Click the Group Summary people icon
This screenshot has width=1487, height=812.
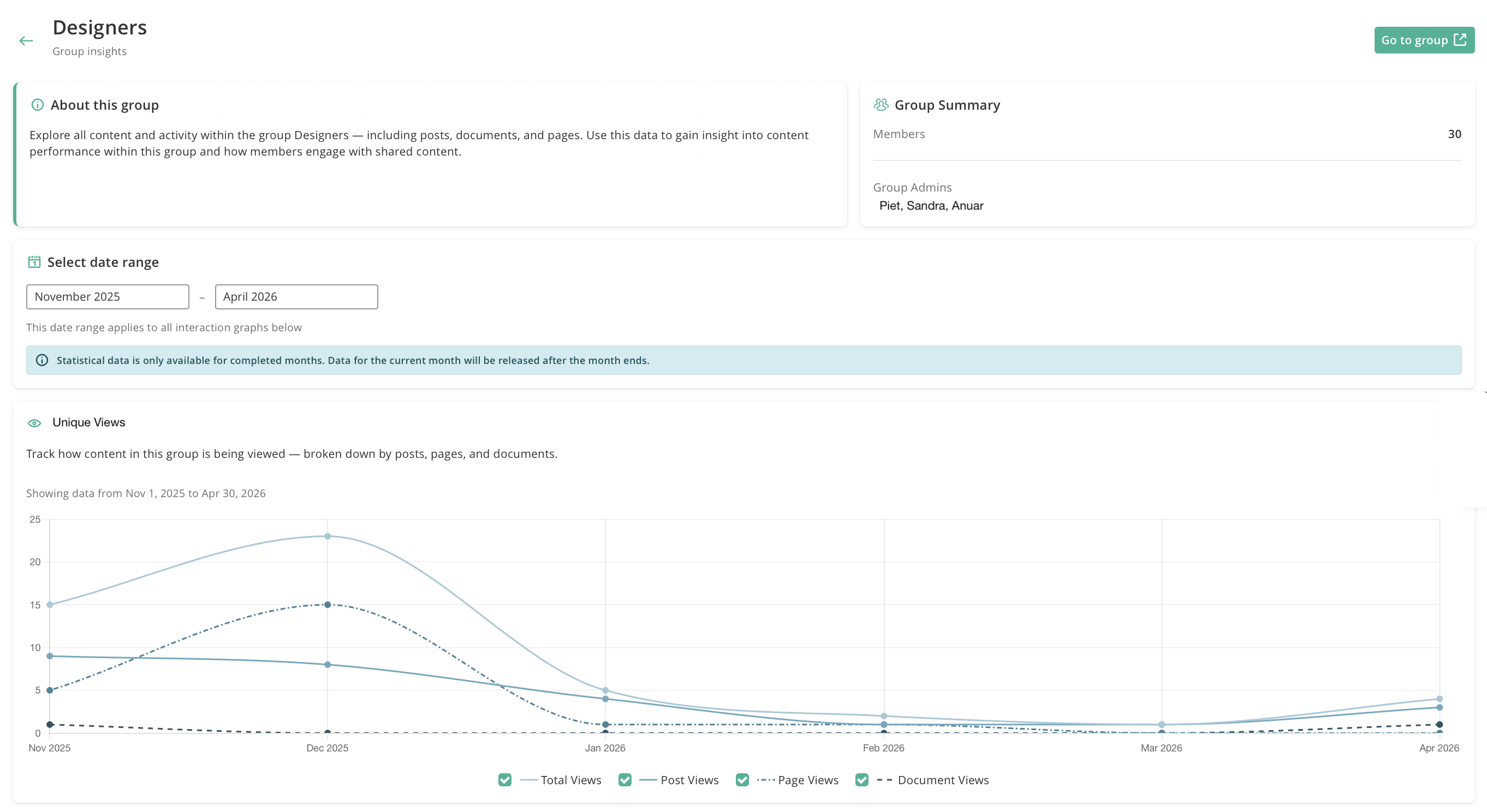(881, 104)
